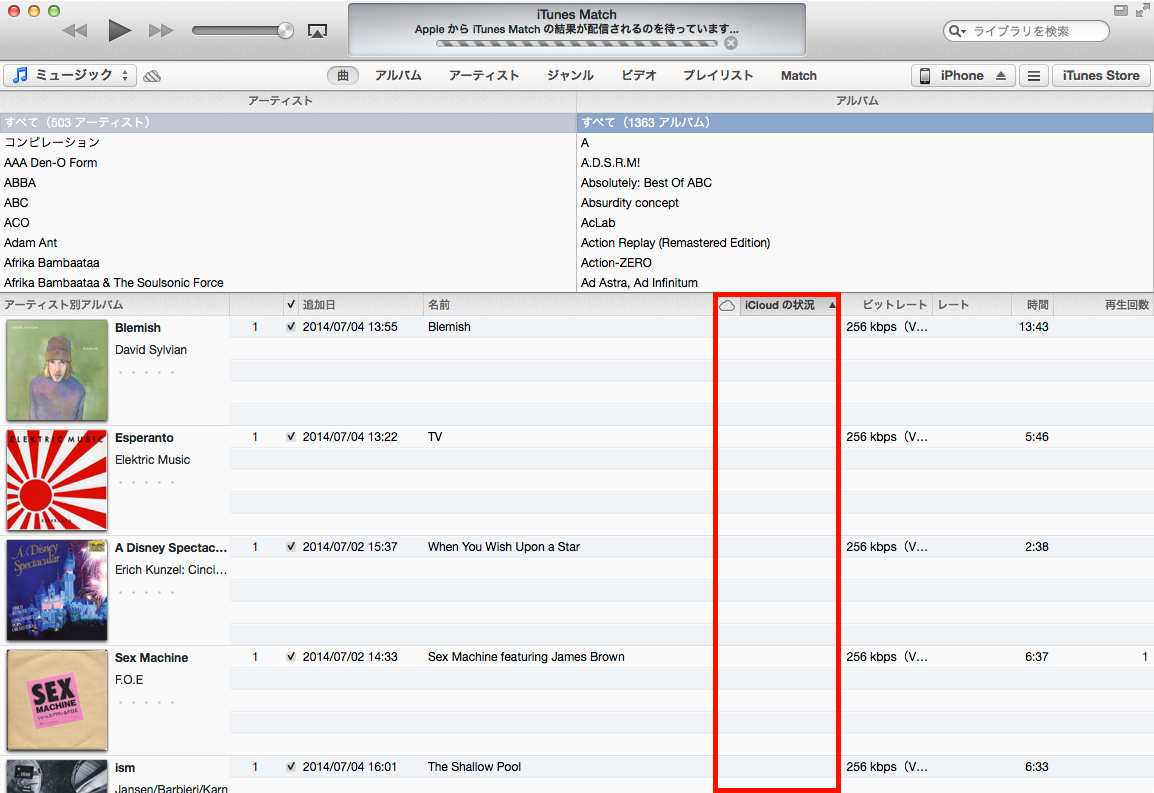
Task: Click the iCloud status cloud icon
Action: pos(152,76)
